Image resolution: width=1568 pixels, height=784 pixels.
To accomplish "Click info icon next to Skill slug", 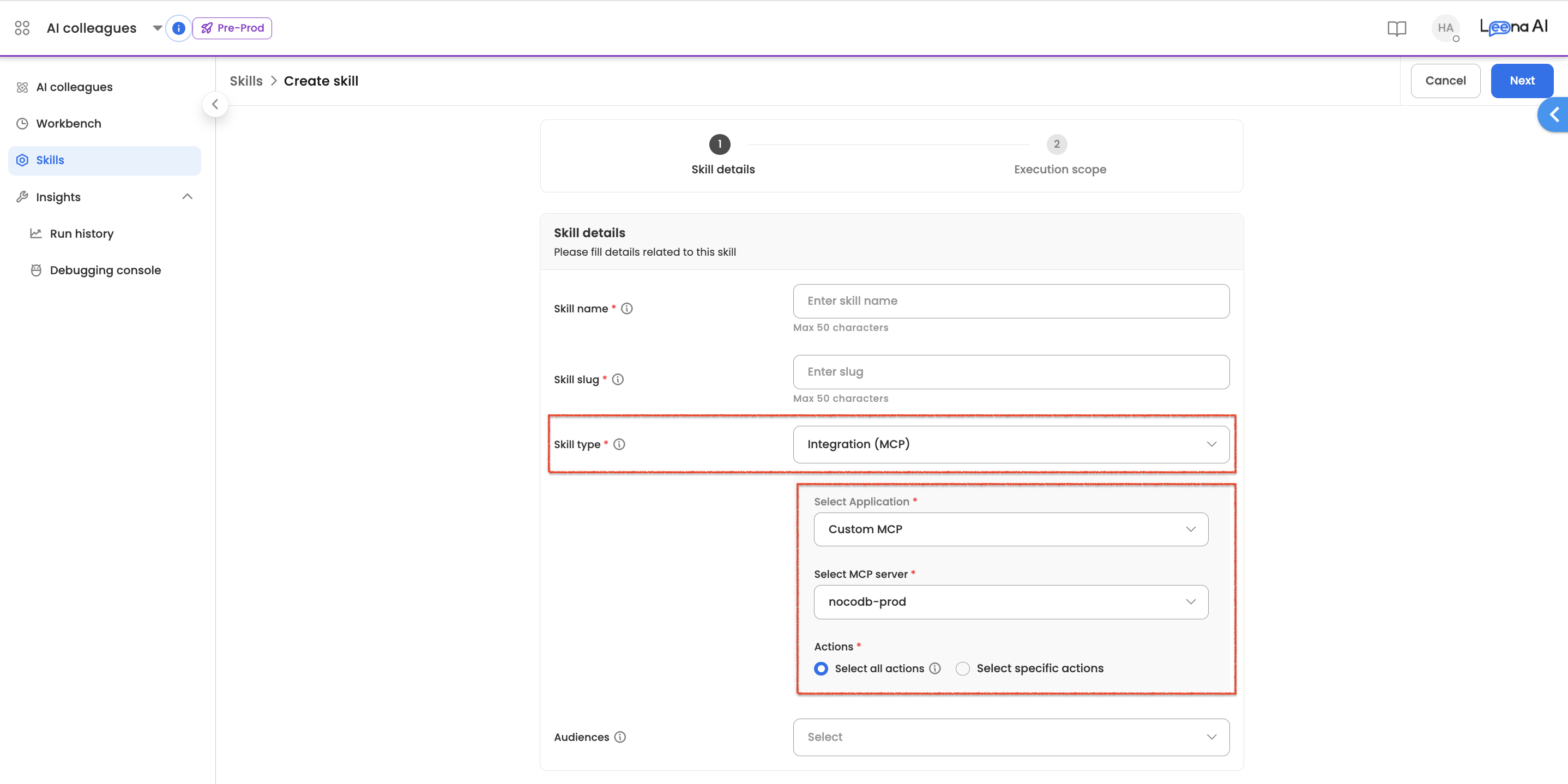I will [x=618, y=379].
